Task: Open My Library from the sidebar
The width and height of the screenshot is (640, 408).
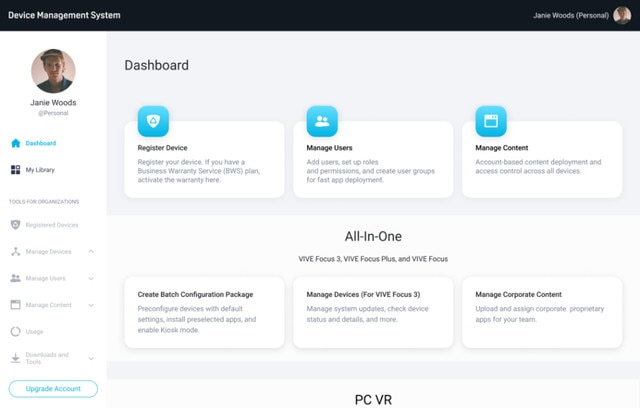Action: [40, 170]
